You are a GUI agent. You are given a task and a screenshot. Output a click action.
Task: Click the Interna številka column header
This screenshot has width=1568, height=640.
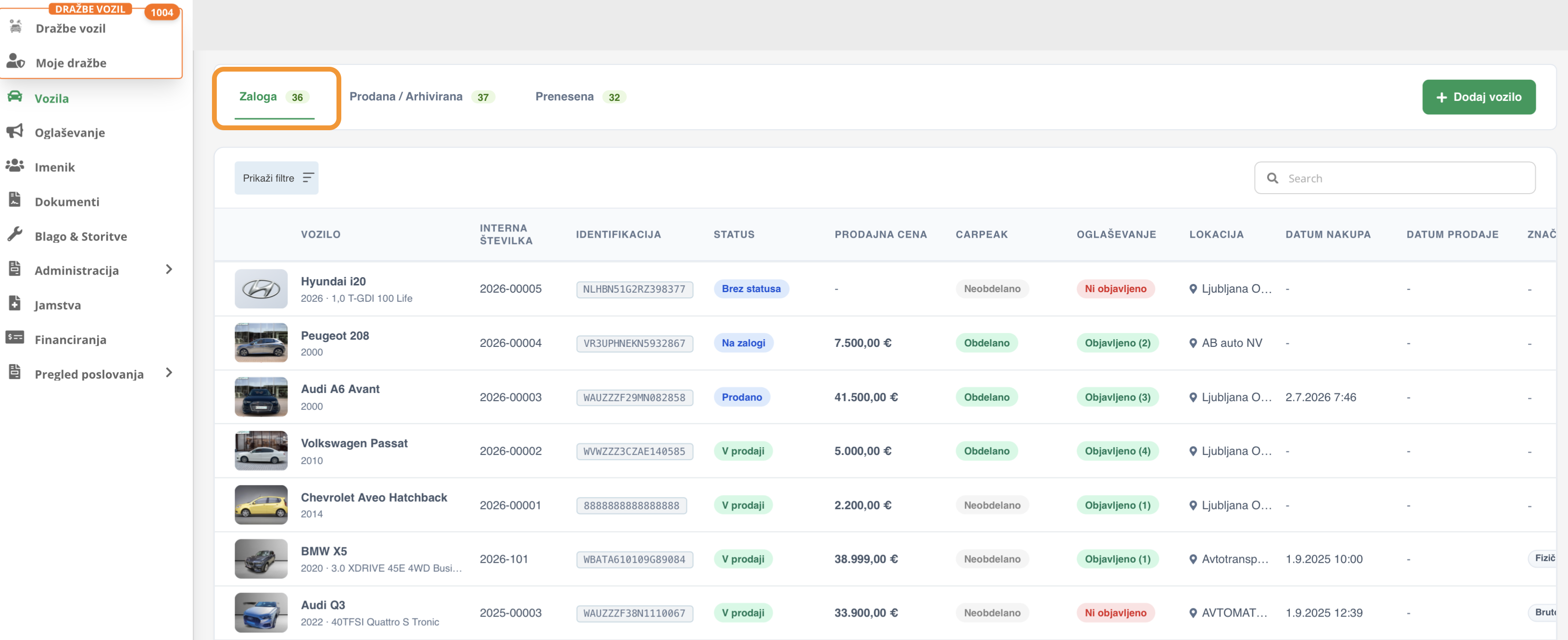point(506,234)
